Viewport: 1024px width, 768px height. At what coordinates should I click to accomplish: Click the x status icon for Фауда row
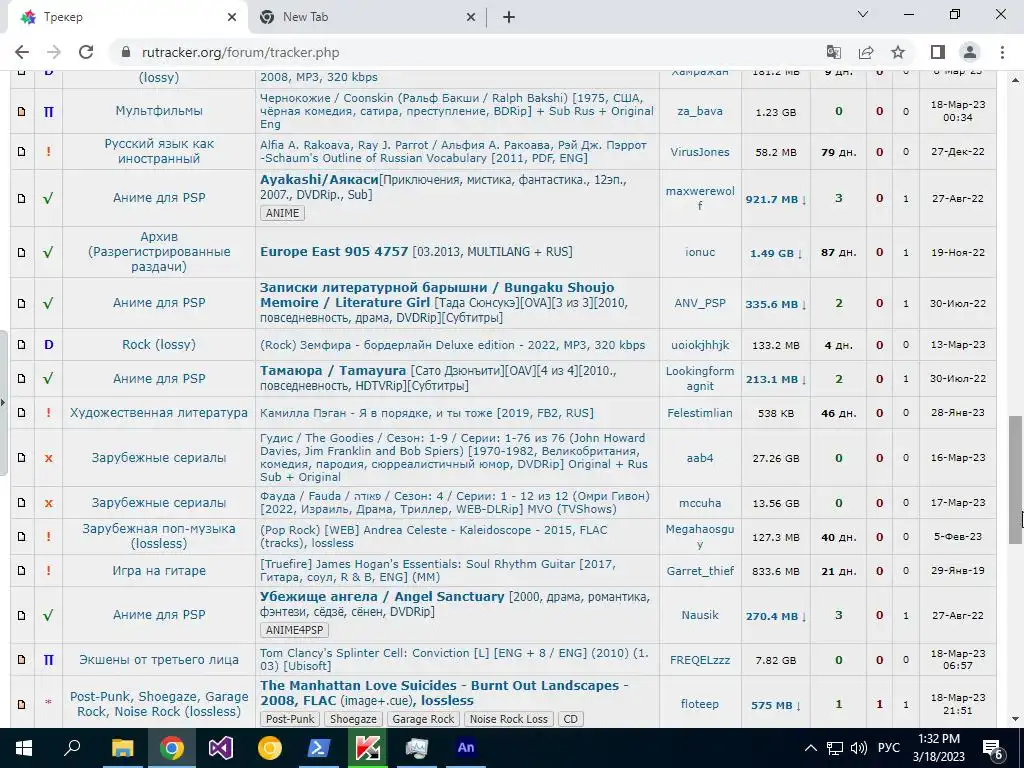click(x=48, y=503)
